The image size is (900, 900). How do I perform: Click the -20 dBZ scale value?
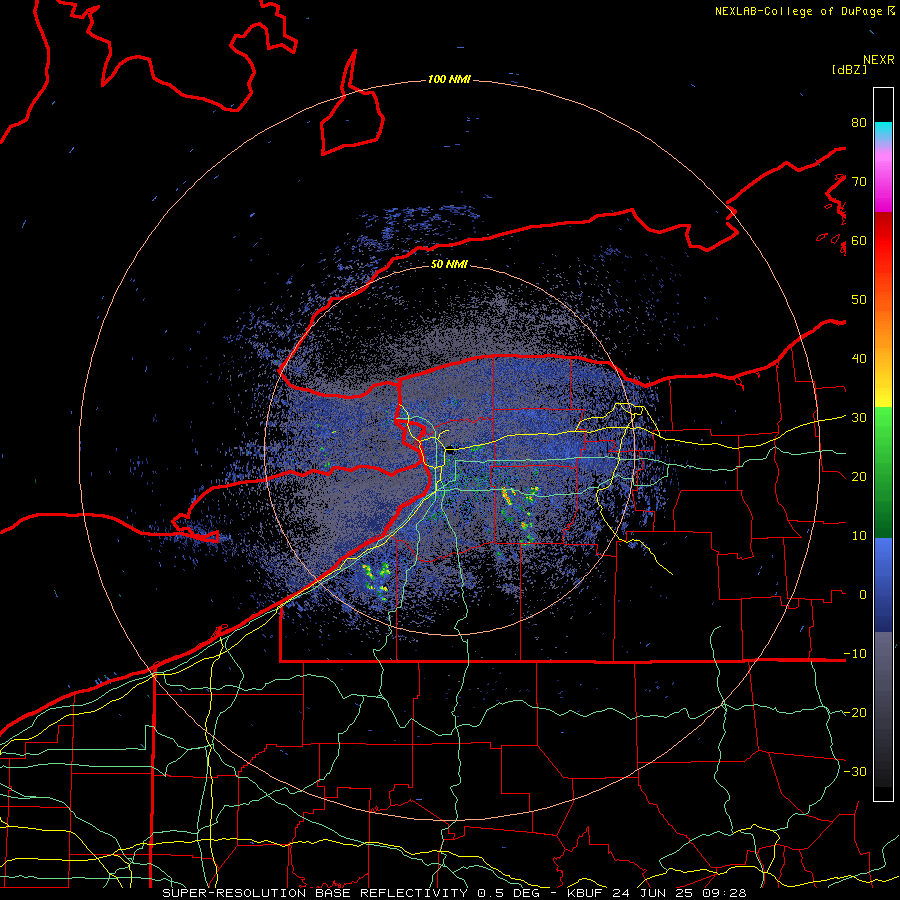(855, 713)
